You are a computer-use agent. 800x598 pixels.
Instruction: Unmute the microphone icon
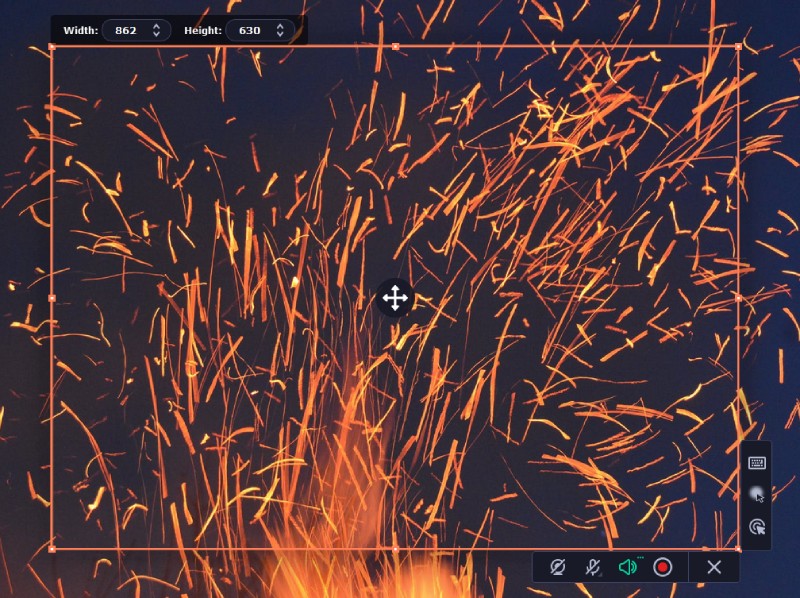(592, 567)
